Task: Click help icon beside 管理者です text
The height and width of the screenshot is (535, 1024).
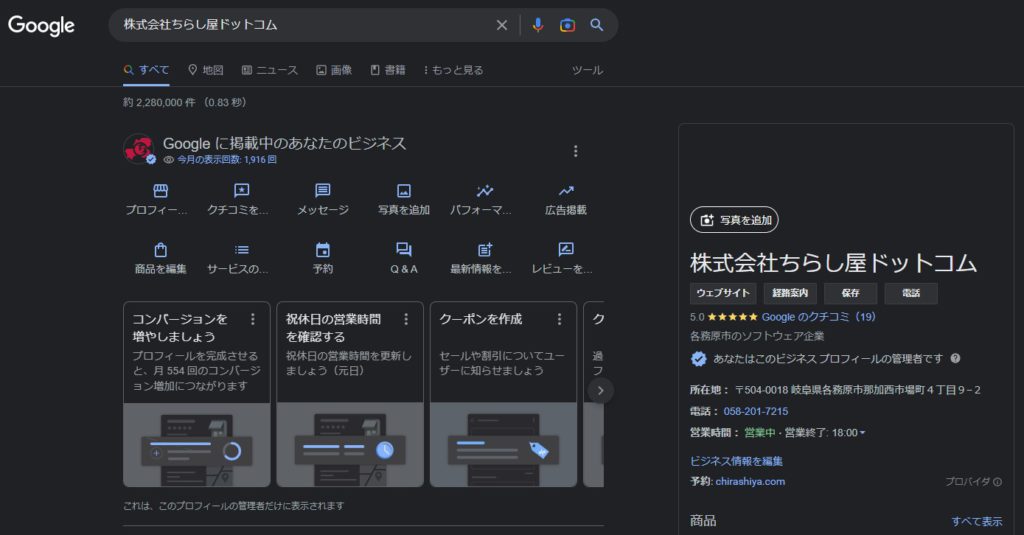Action: 955,358
